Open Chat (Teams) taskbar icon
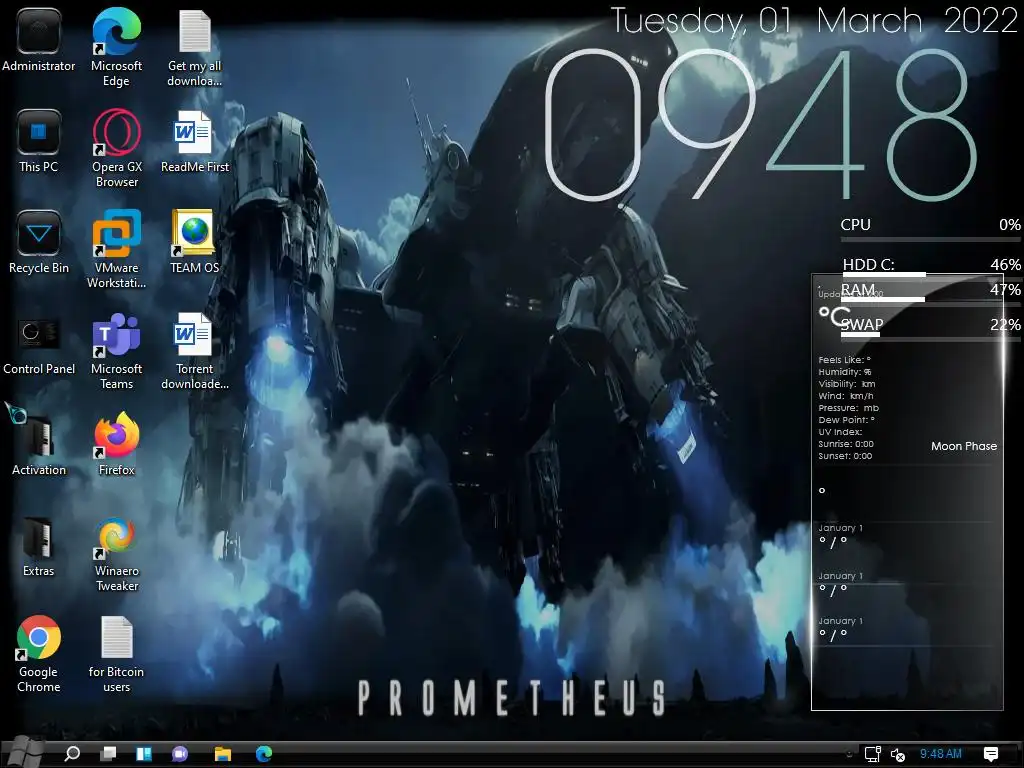Image resolution: width=1024 pixels, height=768 pixels. (180, 754)
